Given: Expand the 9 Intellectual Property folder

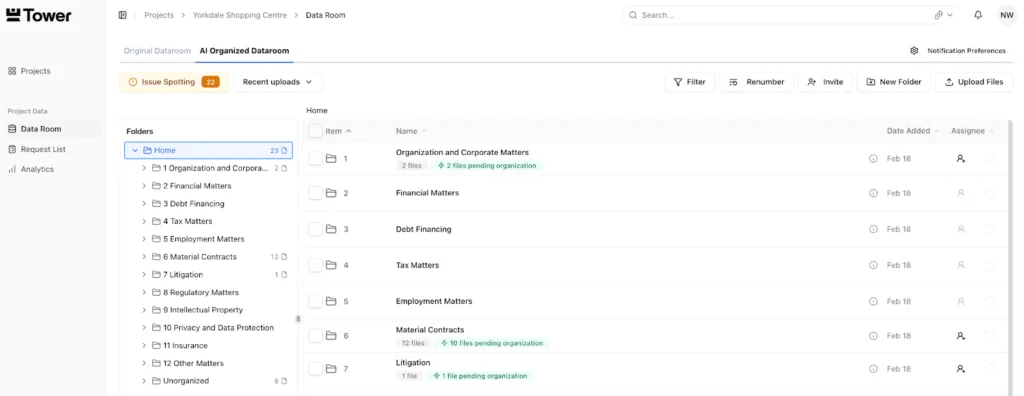Looking at the screenshot, I should pyautogui.click(x=144, y=310).
